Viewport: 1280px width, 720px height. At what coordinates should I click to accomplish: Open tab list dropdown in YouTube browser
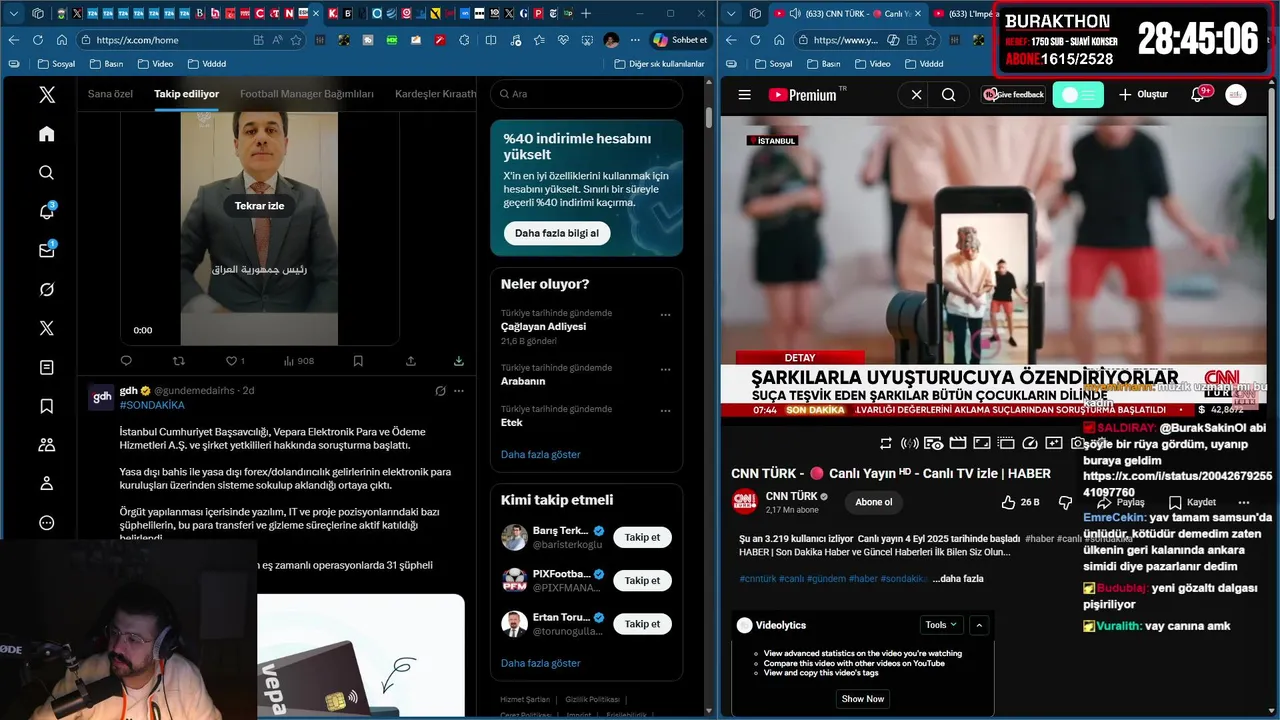731,13
